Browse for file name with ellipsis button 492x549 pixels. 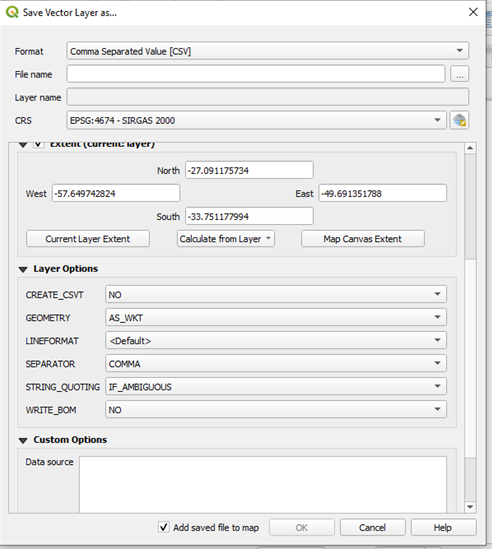(459, 74)
